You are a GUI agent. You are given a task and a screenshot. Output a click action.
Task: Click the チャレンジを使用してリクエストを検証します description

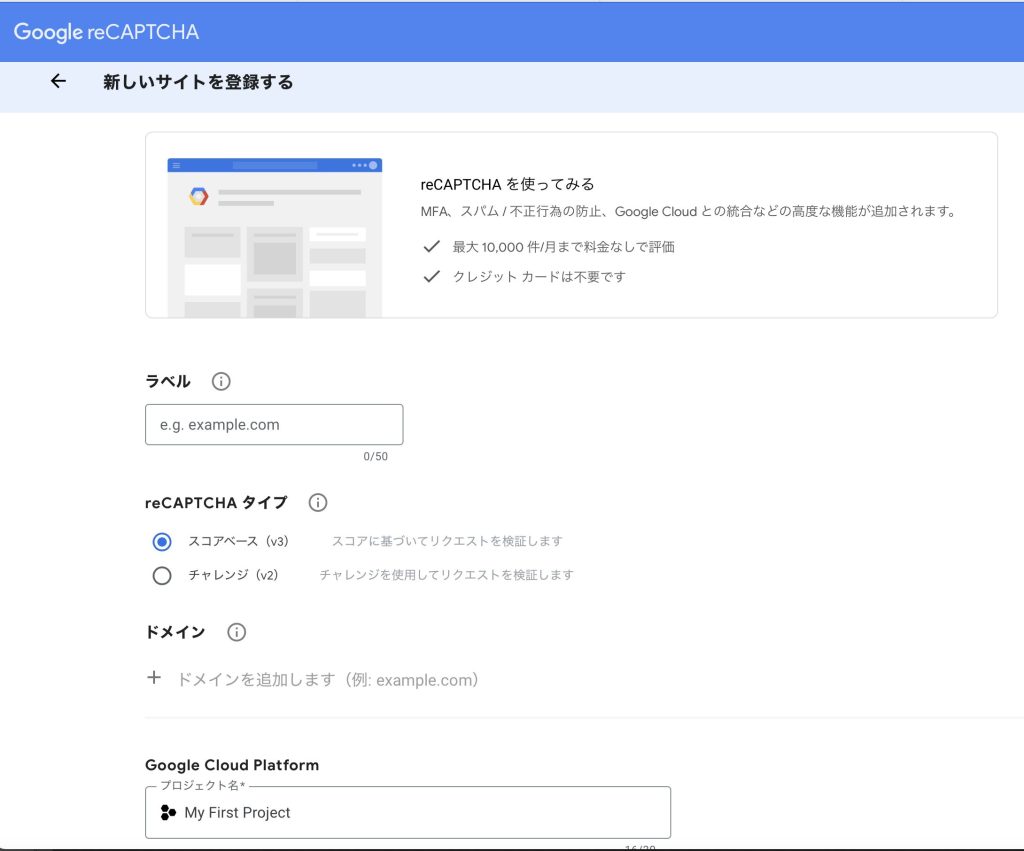[446, 575]
